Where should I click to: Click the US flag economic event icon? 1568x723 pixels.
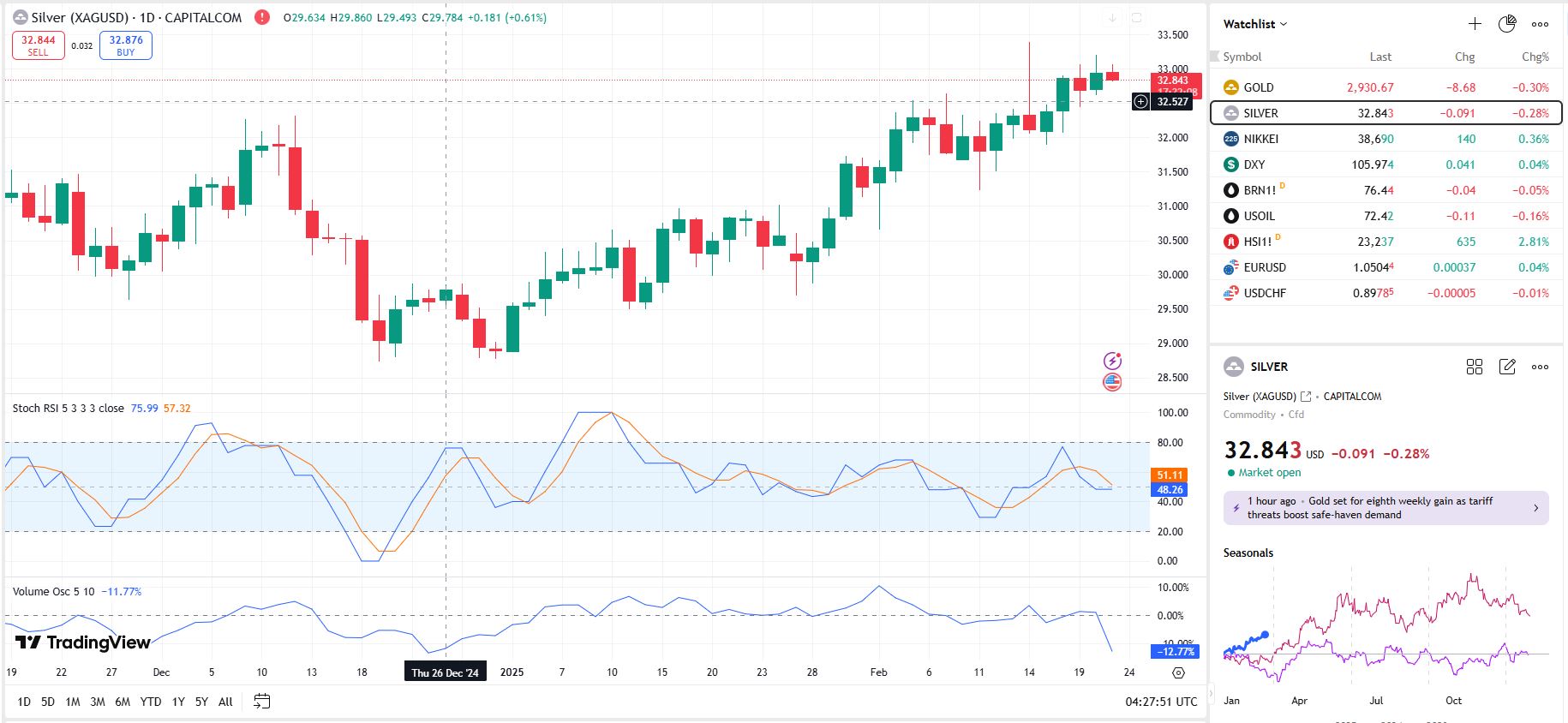click(1112, 382)
